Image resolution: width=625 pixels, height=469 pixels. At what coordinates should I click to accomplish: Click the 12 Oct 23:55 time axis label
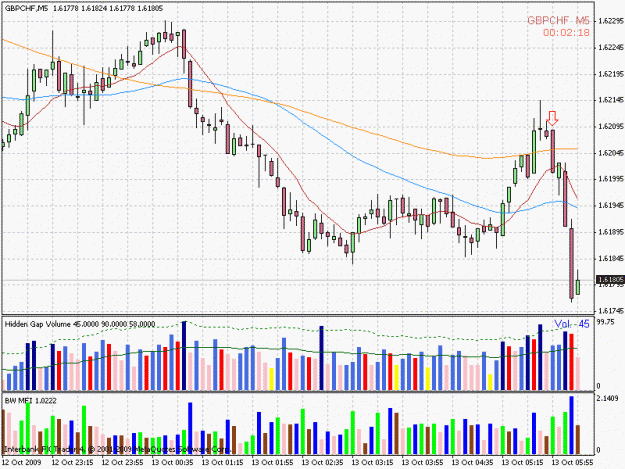click(122, 463)
